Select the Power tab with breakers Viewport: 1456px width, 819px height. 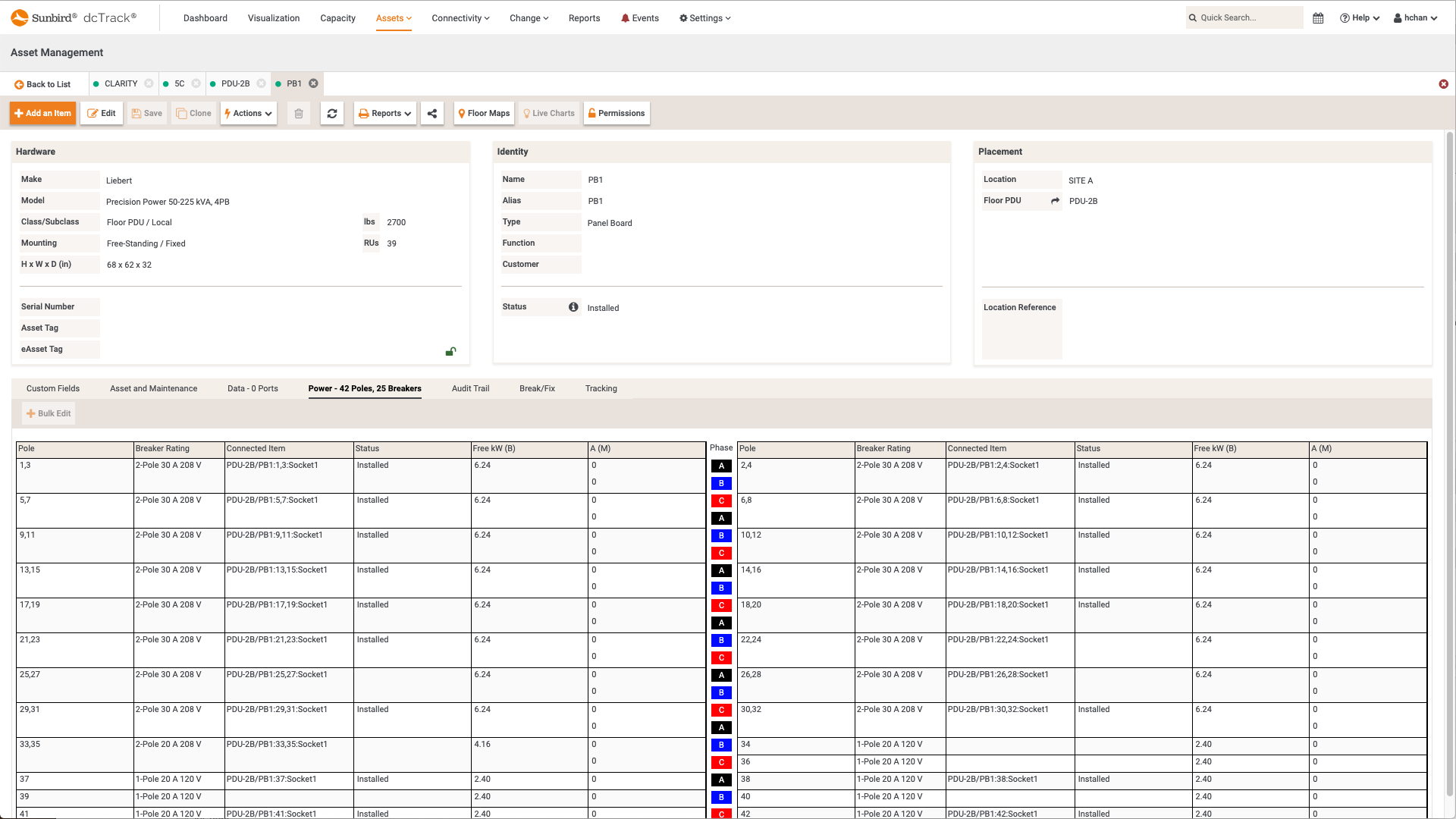364,389
